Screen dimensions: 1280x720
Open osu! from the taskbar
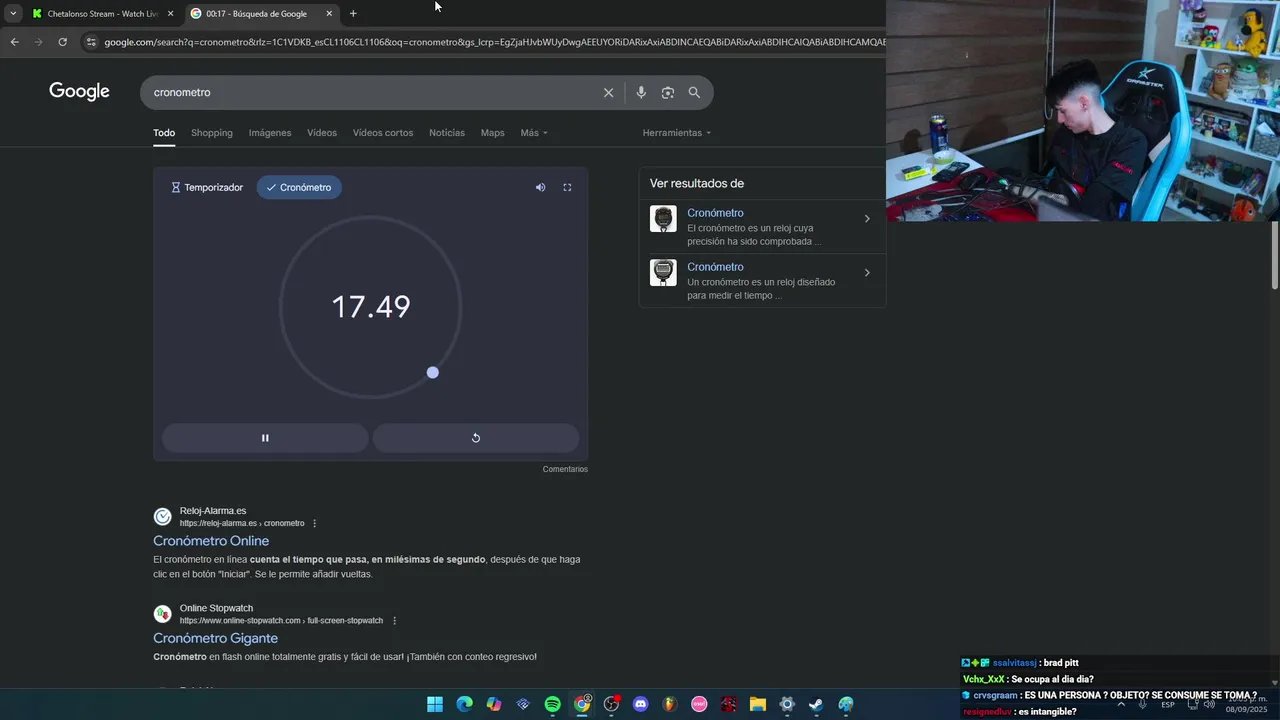[x=699, y=704]
